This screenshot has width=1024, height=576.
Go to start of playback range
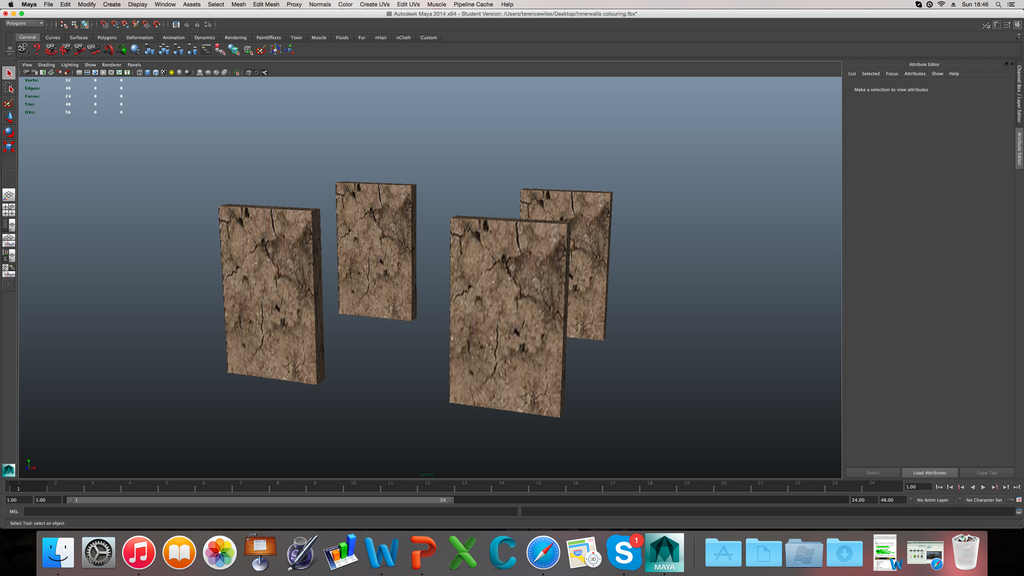click(939, 487)
